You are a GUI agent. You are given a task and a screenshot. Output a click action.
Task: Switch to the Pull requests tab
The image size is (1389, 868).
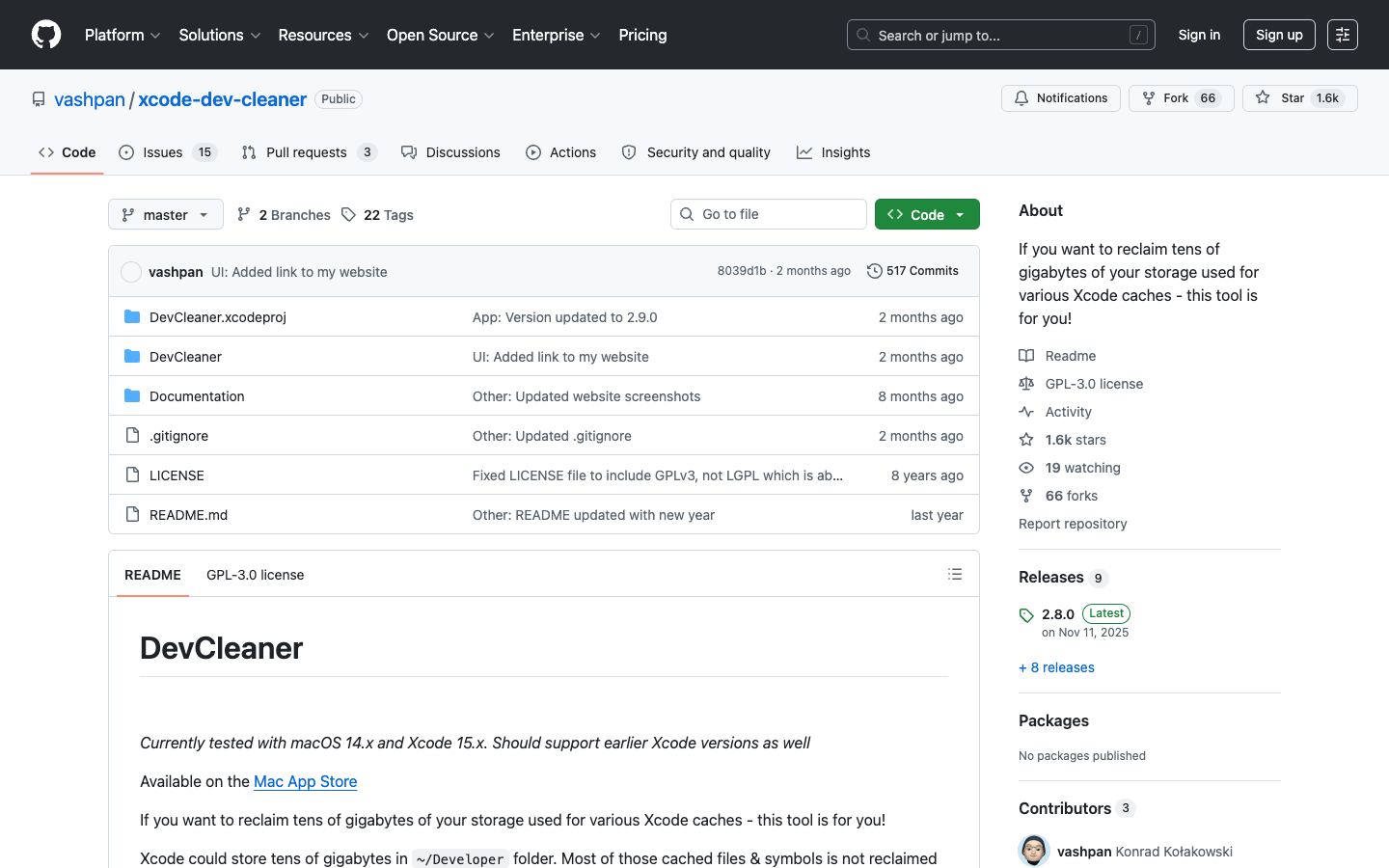pyautogui.click(x=309, y=152)
